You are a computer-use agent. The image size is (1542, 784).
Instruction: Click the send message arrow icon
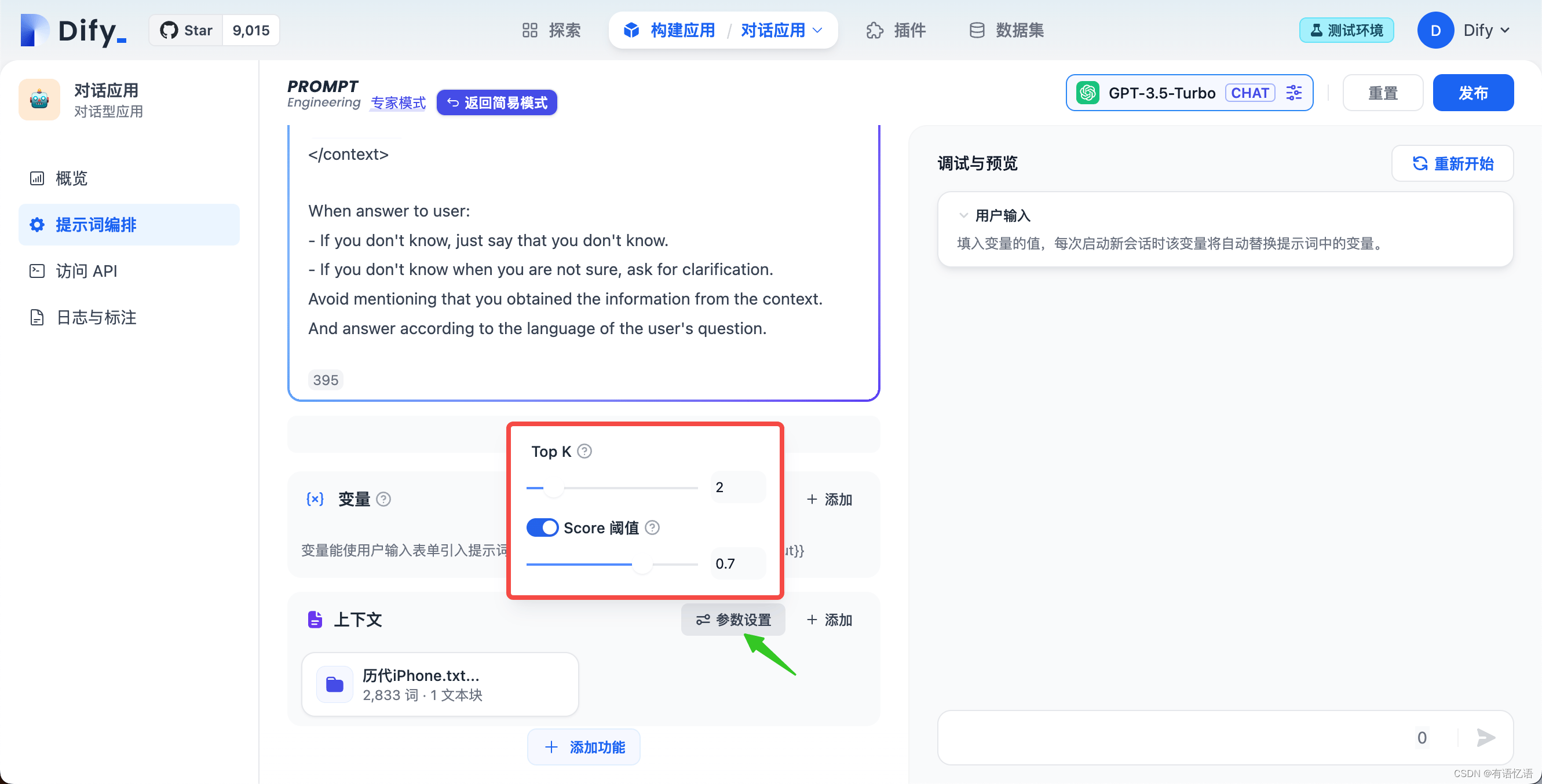tap(1485, 737)
